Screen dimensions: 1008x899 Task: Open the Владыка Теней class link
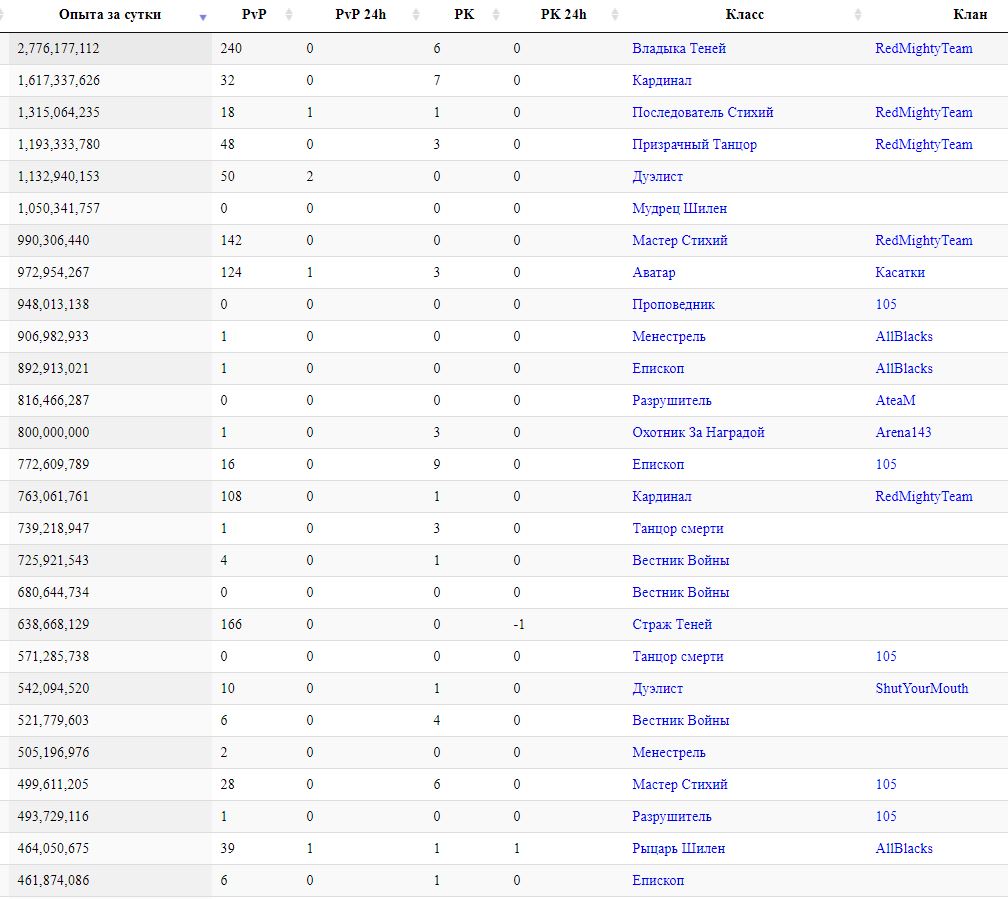coord(679,48)
